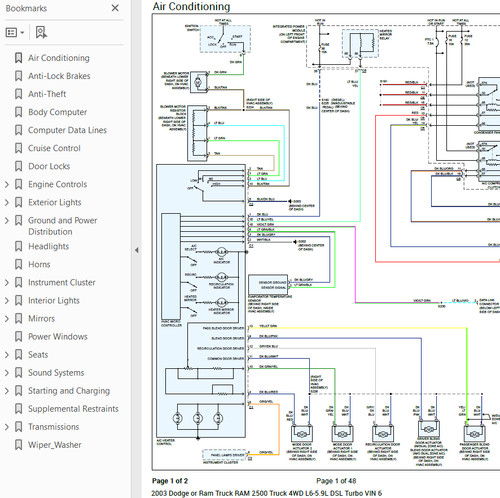500x498 pixels.
Task: Expand the Seats bookmark chevron
Action: (x=7, y=355)
